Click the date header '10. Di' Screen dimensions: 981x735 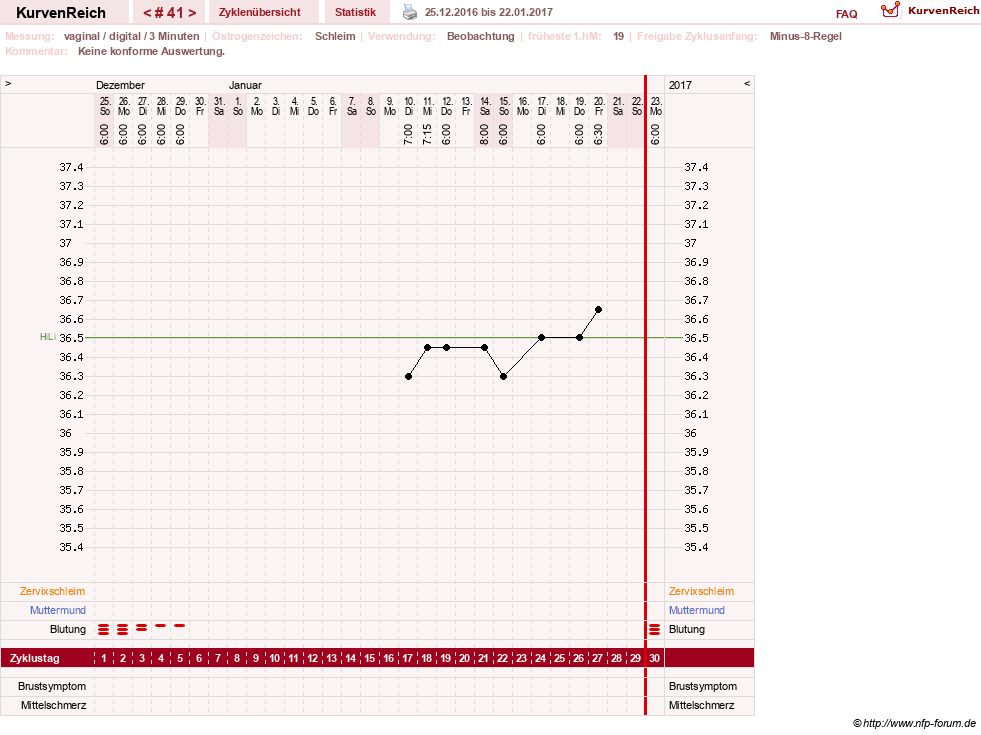click(x=409, y=106)
